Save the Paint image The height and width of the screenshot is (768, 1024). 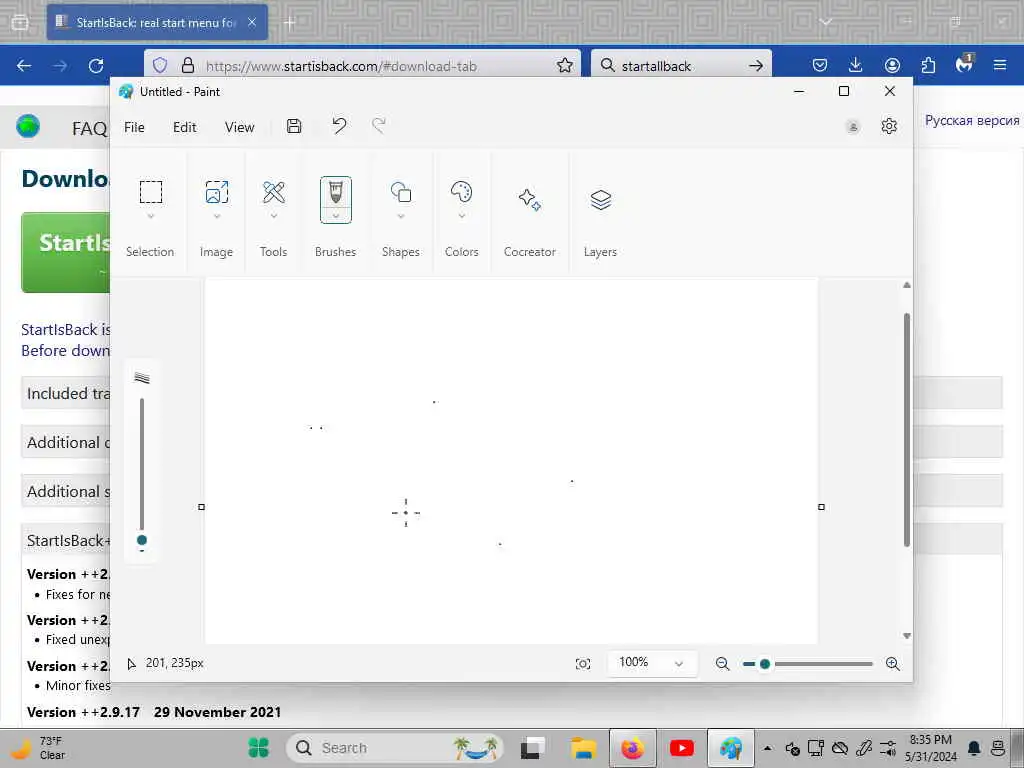click(x=294, y=126)
